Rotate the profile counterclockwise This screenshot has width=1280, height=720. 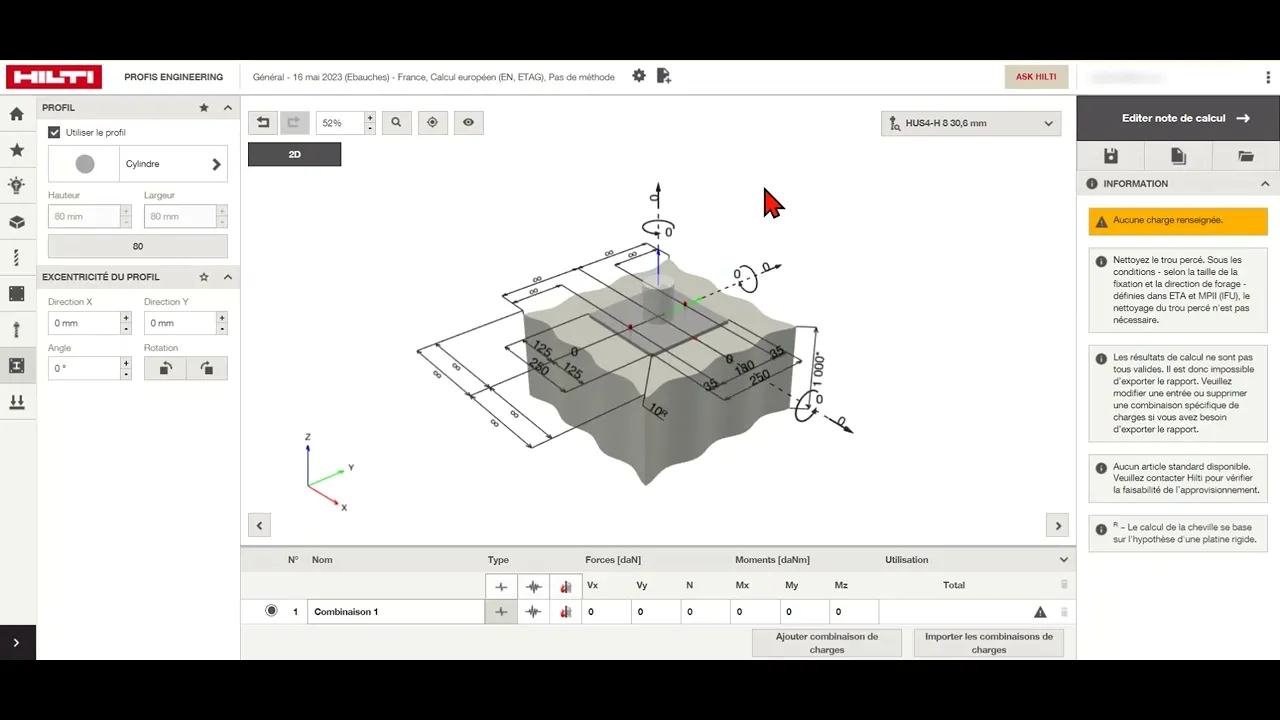pyautogui.click(x=165, y=368)
